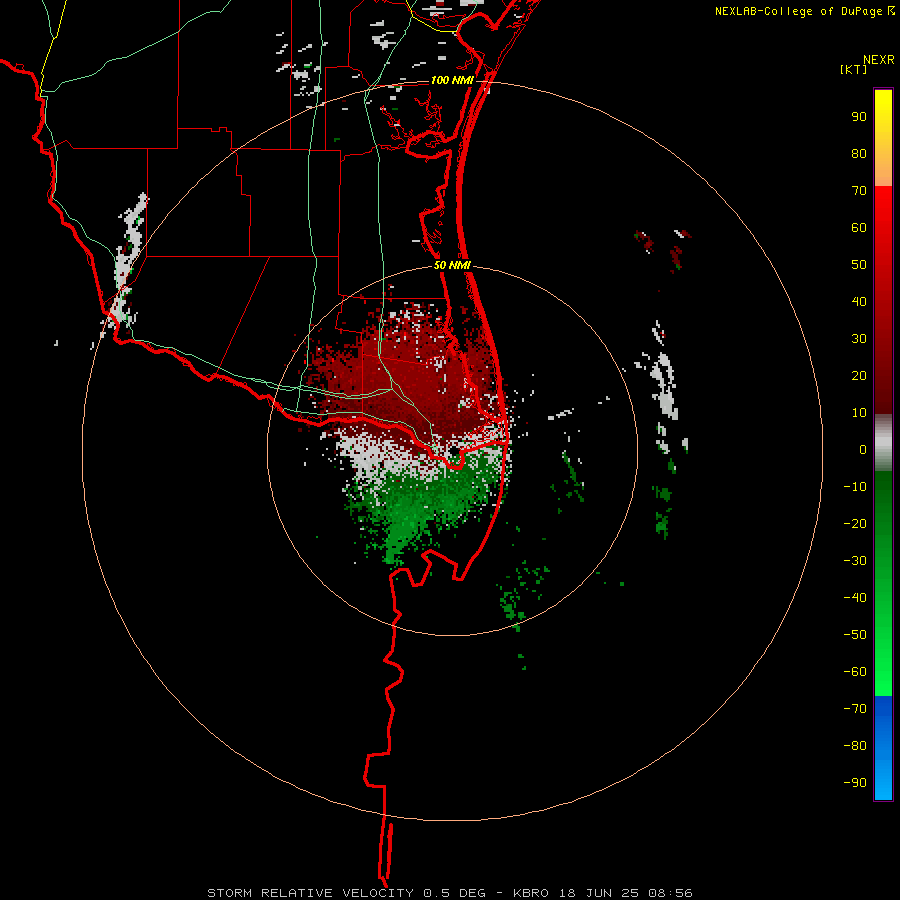Click the [KT] units label

(x=853, y=69)
